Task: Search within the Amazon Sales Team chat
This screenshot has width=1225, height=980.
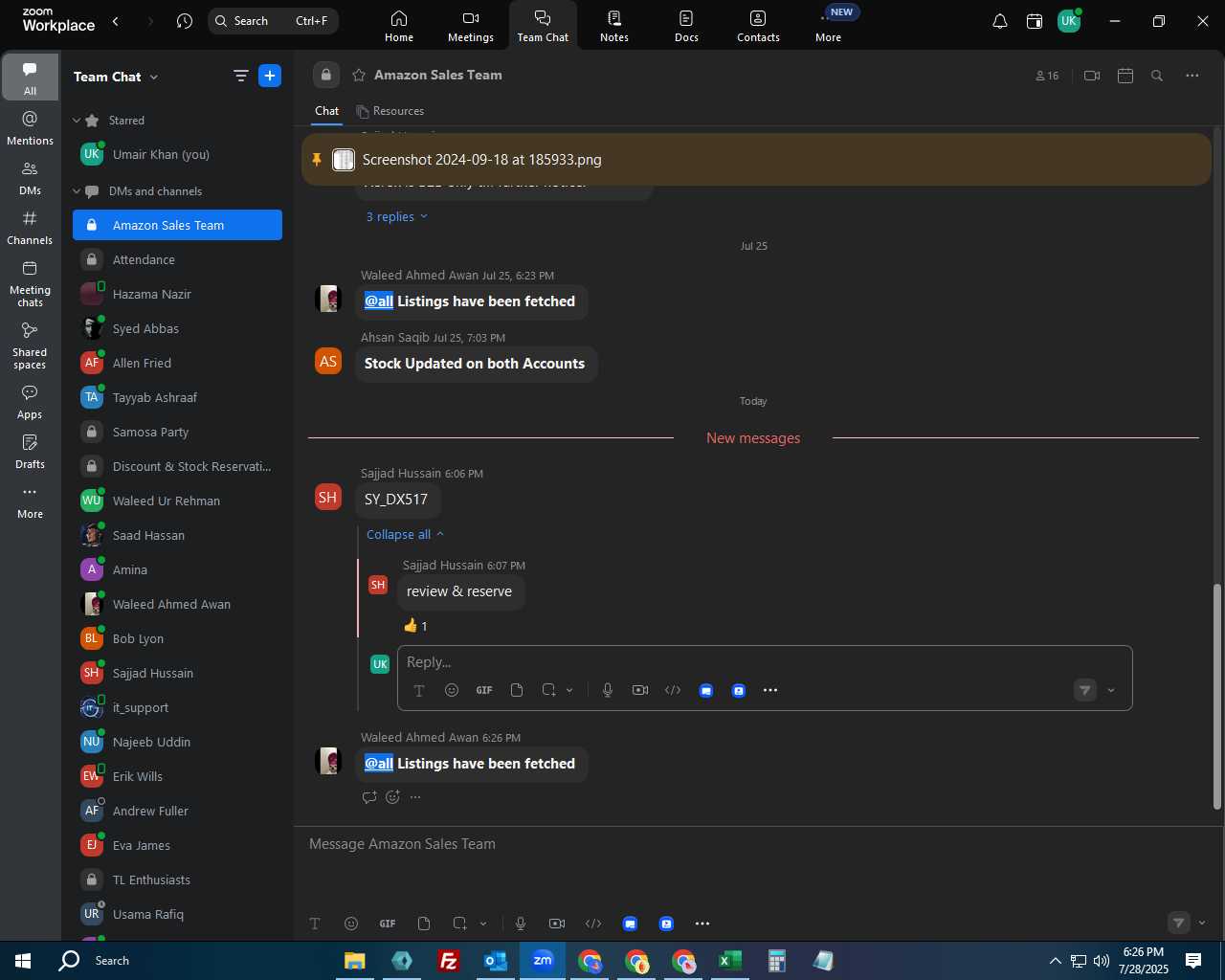Action: (x=1157, y=76)
